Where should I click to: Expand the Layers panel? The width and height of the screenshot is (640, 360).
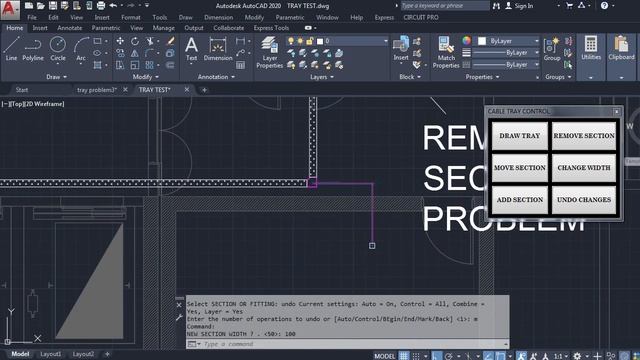(x=322, y=77)
